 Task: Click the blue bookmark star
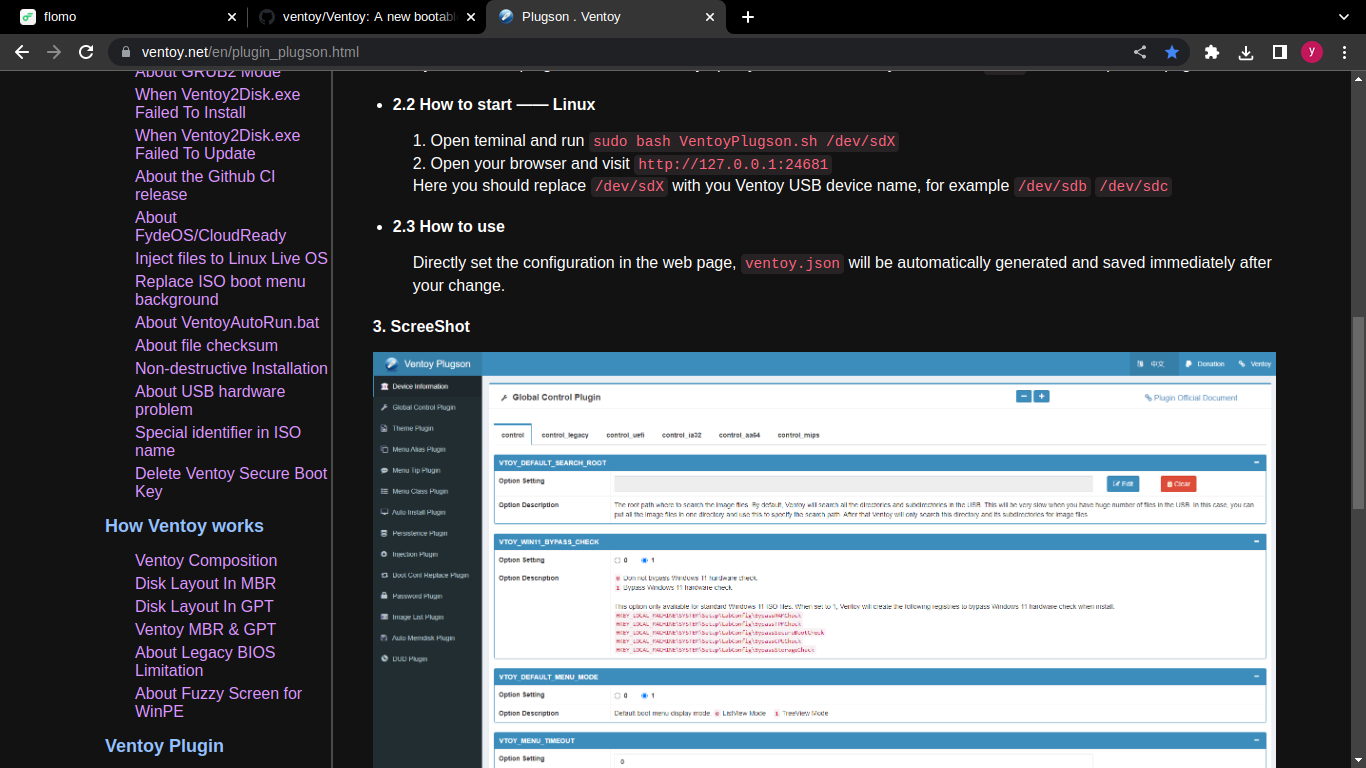pyautogui.click(x=1172, y=52)
